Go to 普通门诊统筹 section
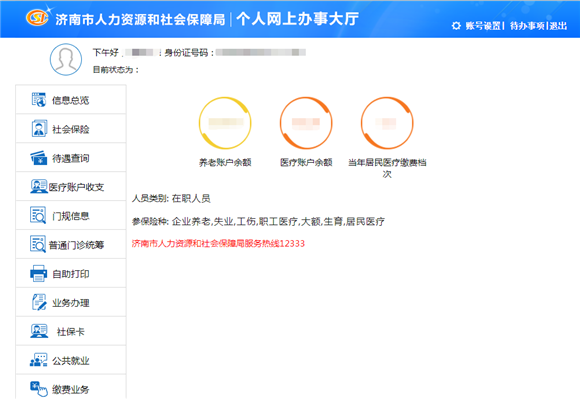 [x=71, y=244]
